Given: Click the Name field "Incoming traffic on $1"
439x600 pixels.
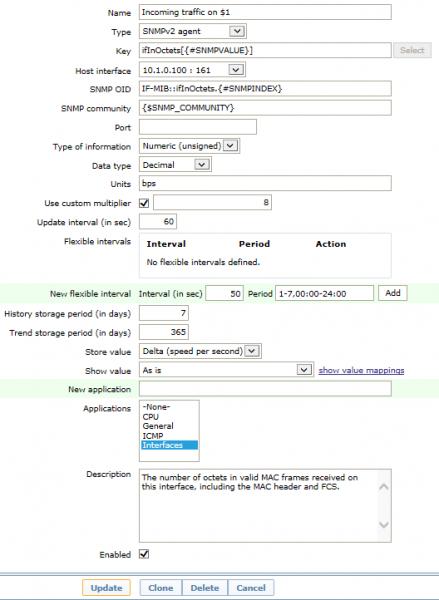Looking at the screenshot, I should pos(265,12).
